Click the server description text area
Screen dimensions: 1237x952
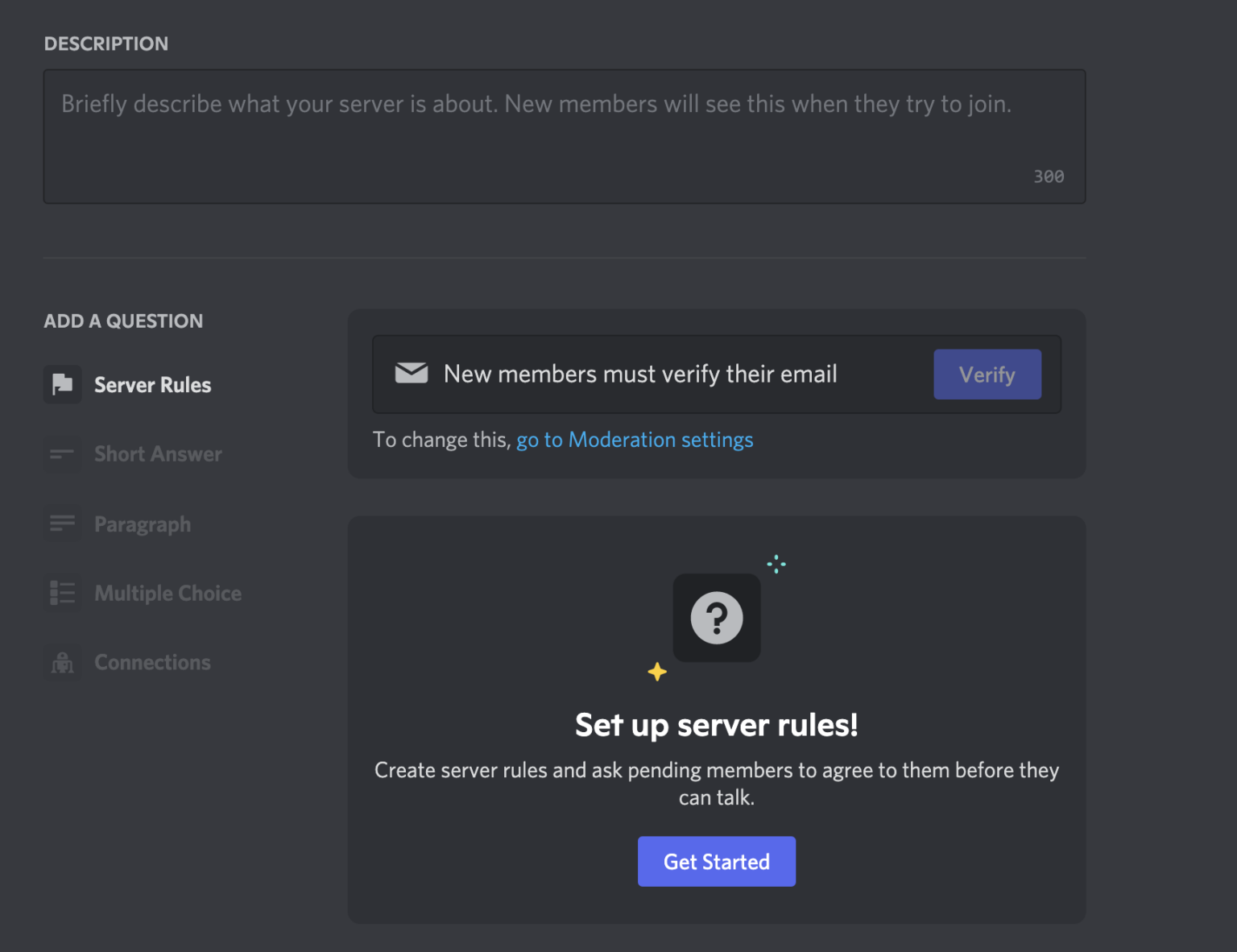[564, 135]
